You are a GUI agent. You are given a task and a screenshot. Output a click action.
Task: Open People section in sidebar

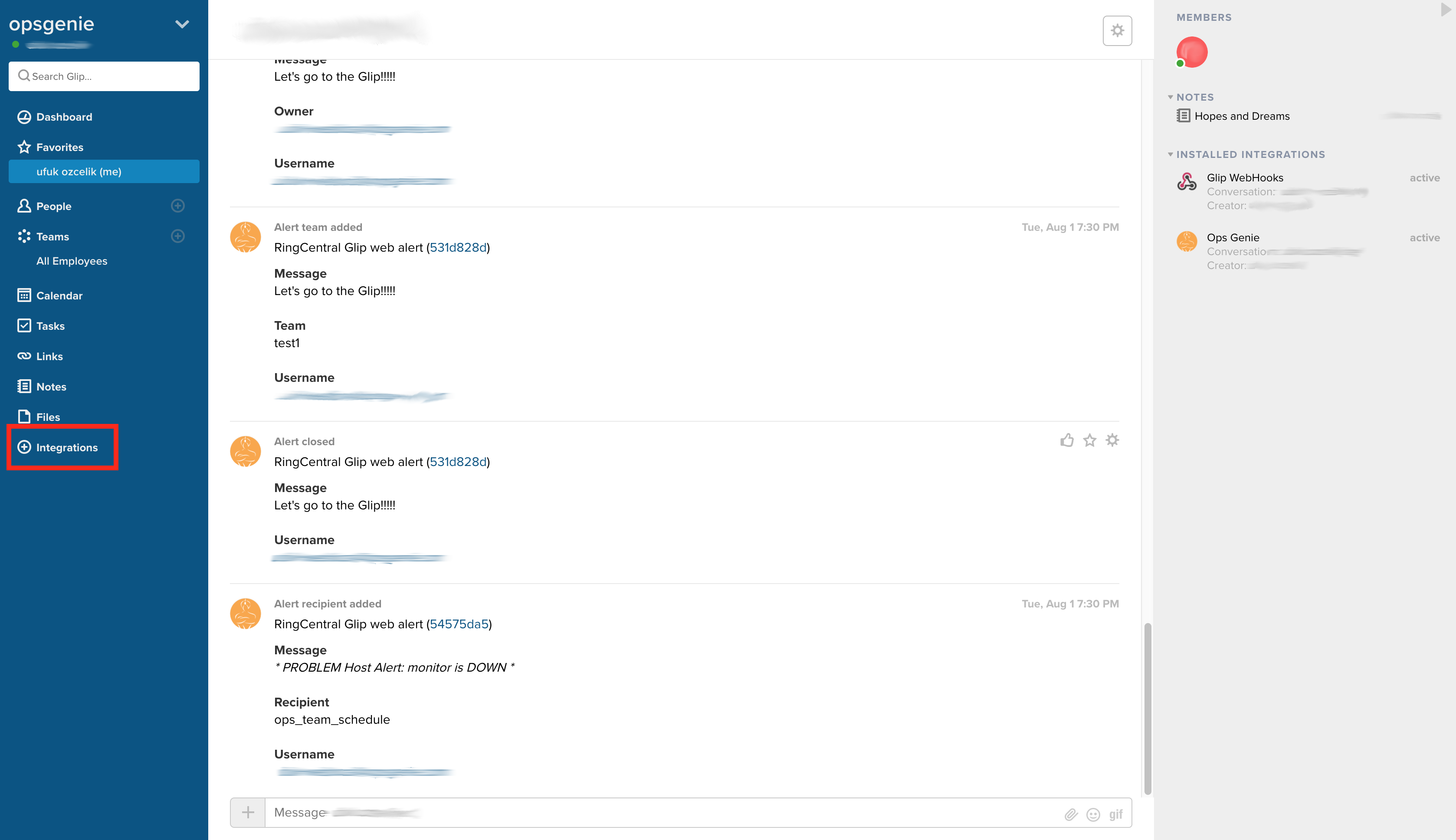click(54, 206)
